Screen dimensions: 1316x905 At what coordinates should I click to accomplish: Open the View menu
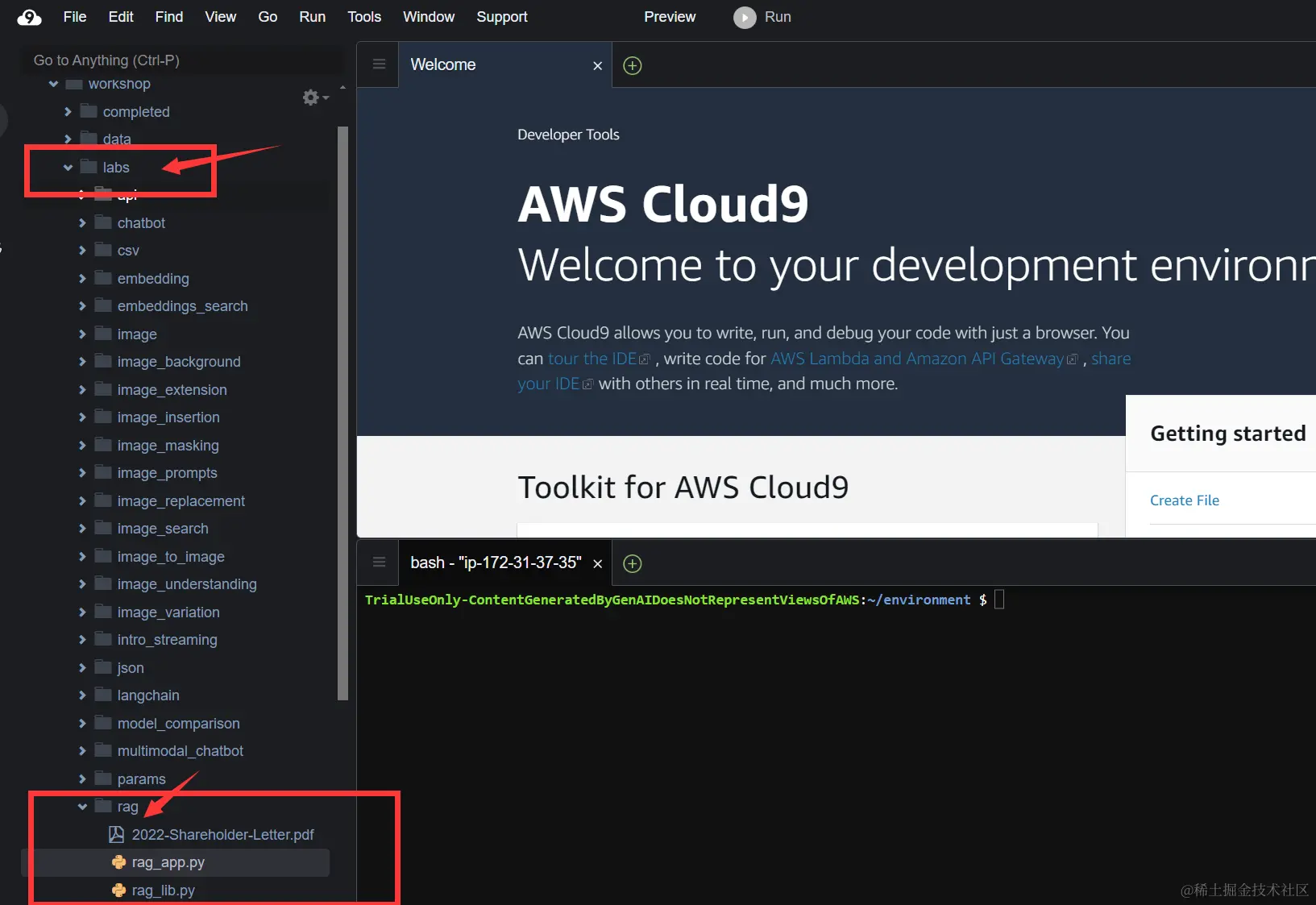[220, 17]
